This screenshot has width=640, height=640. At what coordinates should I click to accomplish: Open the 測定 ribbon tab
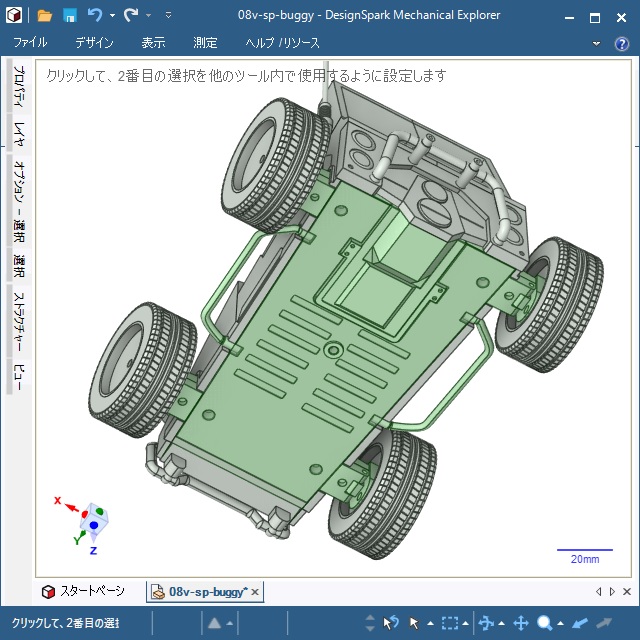pyautogui.click(x=205, y=43)
